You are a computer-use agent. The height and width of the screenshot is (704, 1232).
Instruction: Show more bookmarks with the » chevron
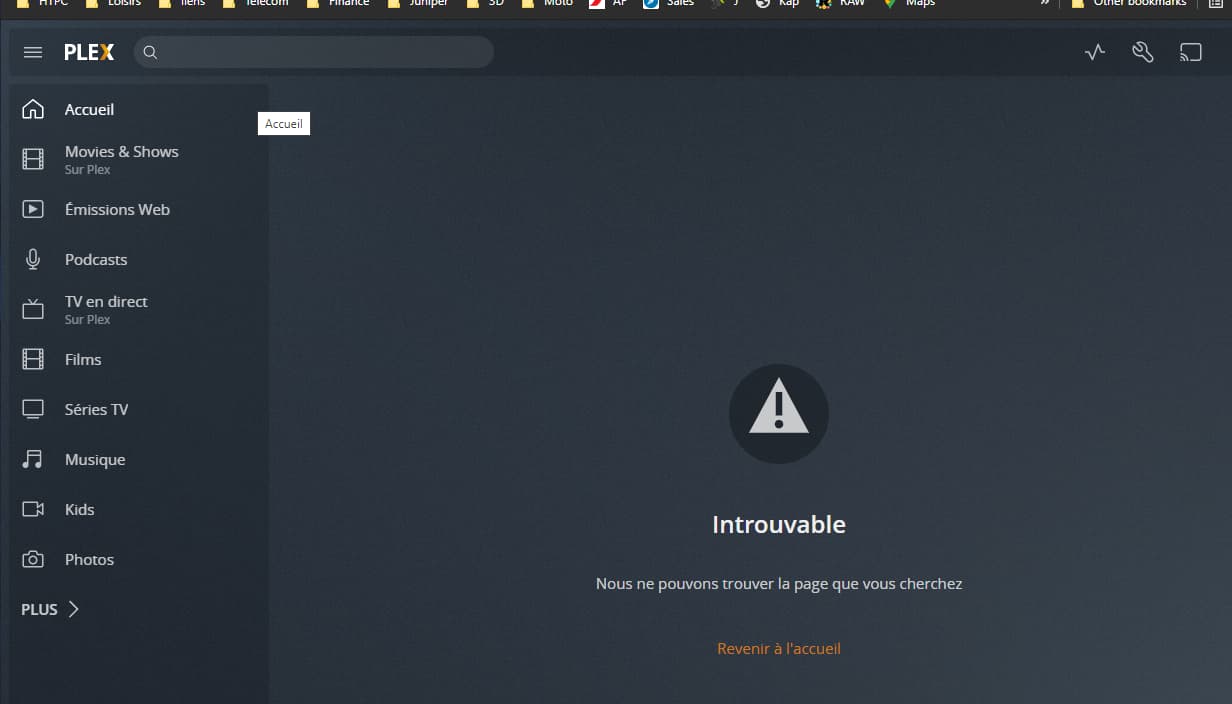click(x=1045, y=4)
